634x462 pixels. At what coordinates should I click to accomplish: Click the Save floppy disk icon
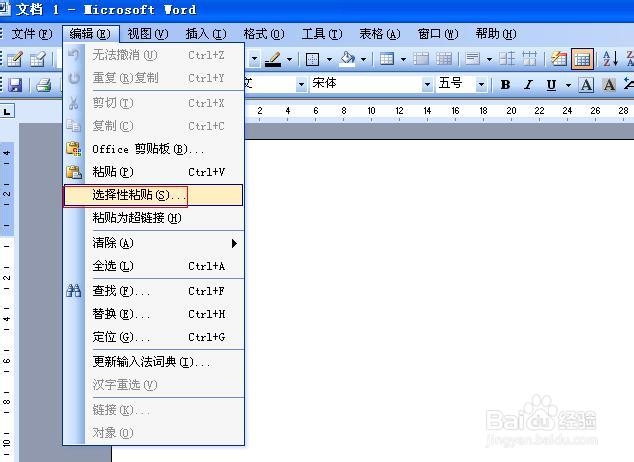point(15,85)
